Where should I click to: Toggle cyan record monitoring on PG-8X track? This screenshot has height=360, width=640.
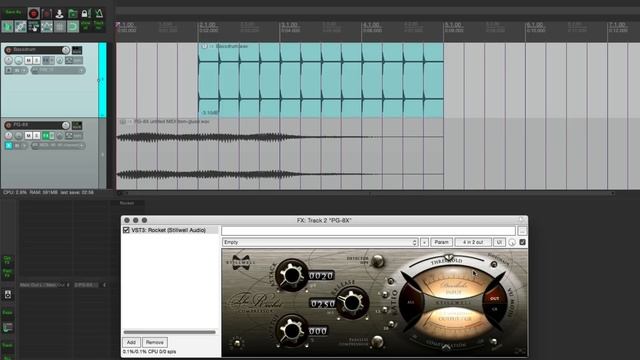coord(9,145)
